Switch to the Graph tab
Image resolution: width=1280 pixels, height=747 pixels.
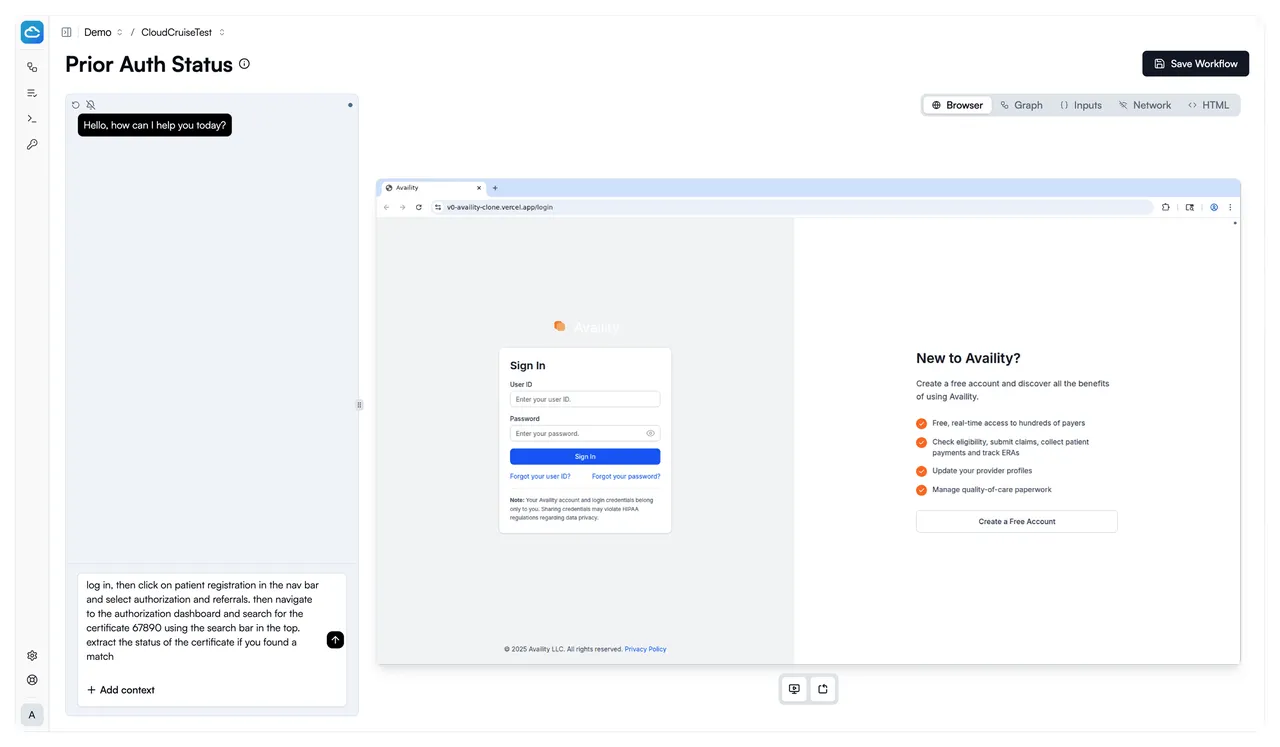pos(1021,105)
